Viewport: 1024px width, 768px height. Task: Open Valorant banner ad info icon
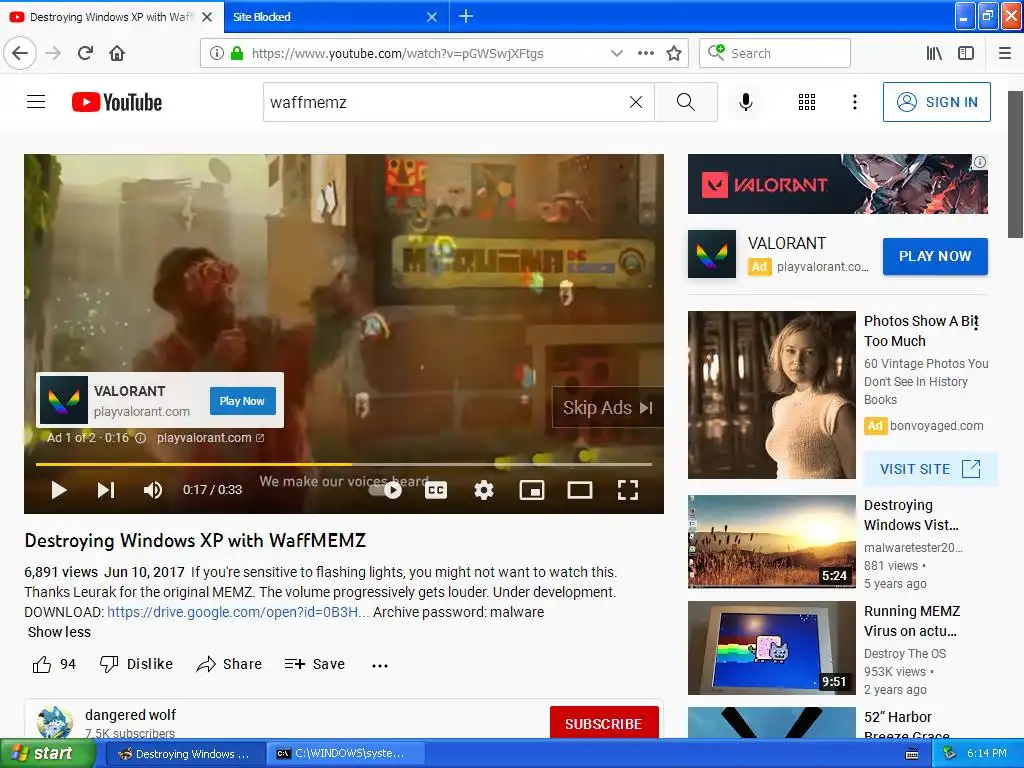pyautogui.click(x=980, y=162)
